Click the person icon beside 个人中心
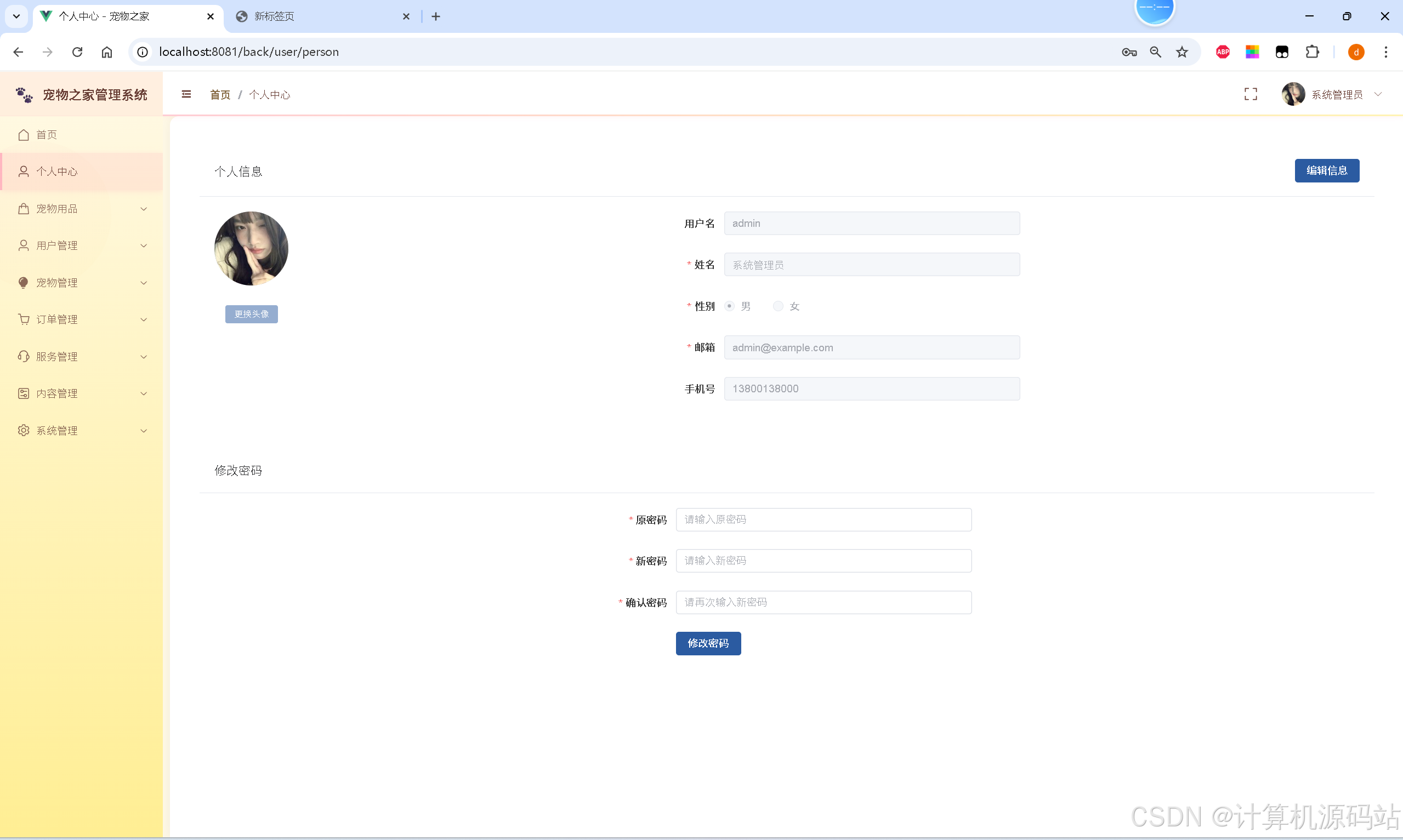 (x=23, y=172)
